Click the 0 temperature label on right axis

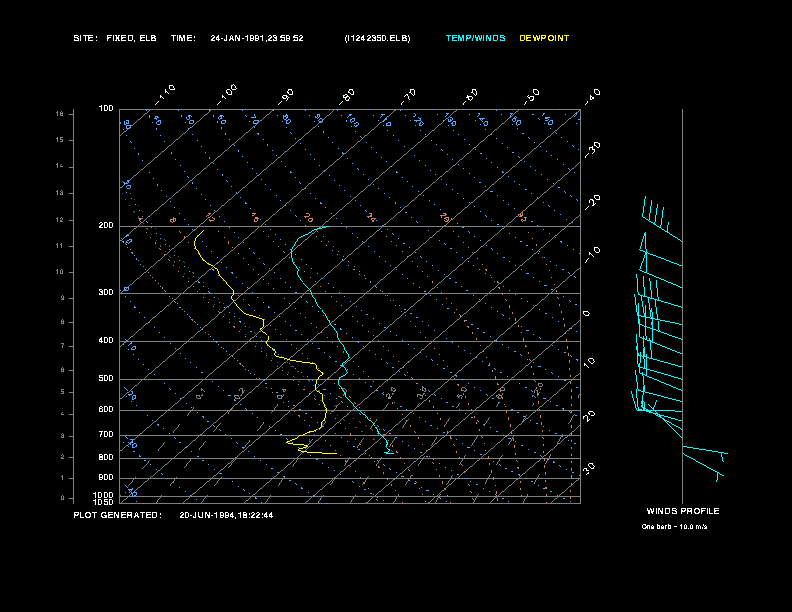point(586,314)
